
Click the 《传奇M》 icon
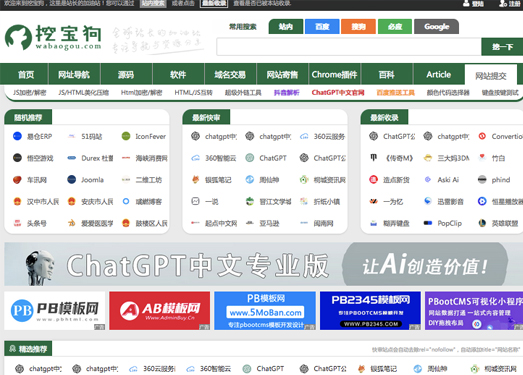373,158
